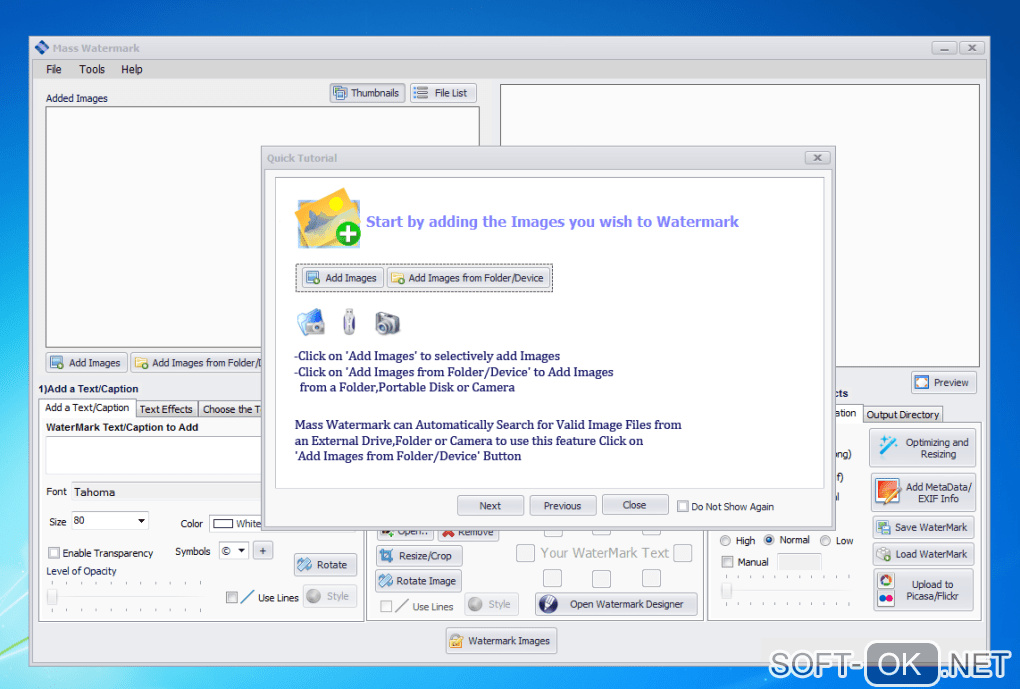1020x689 pixels.
Task: Toggle Use Lines checkbox in the image panel
Action: tap(386, 606)
